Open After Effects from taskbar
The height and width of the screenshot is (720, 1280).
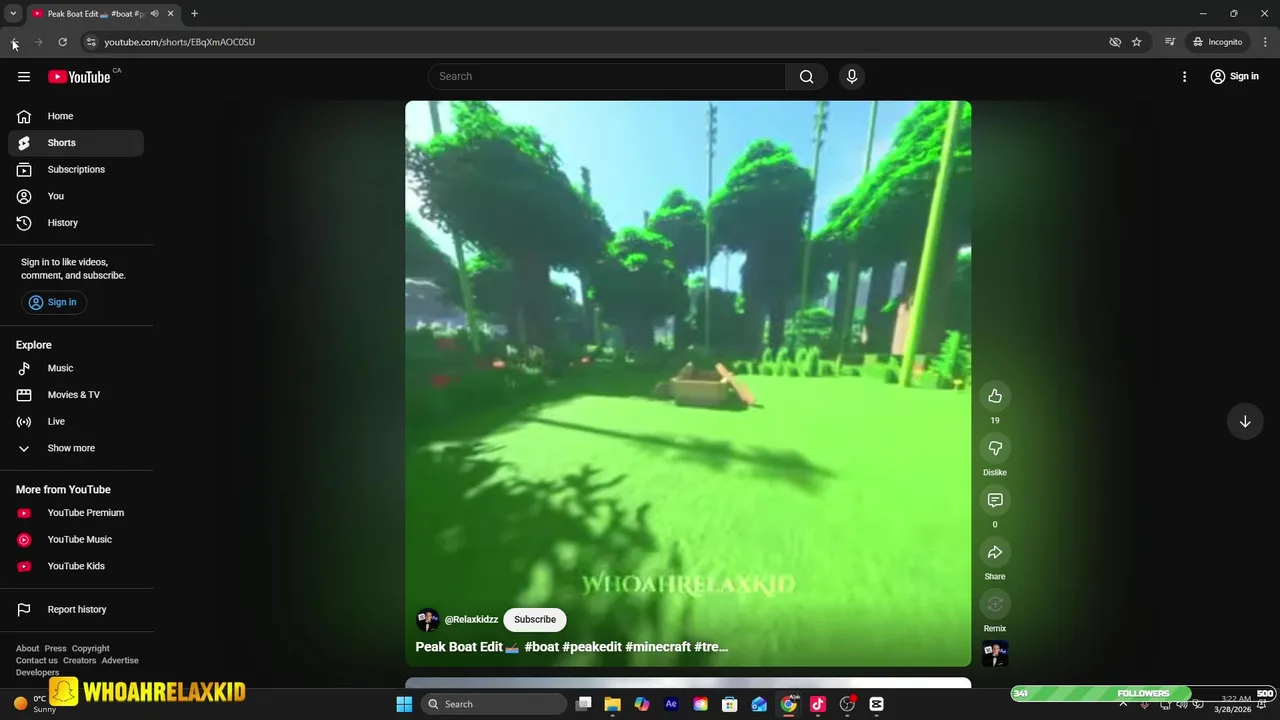(671, 704)
